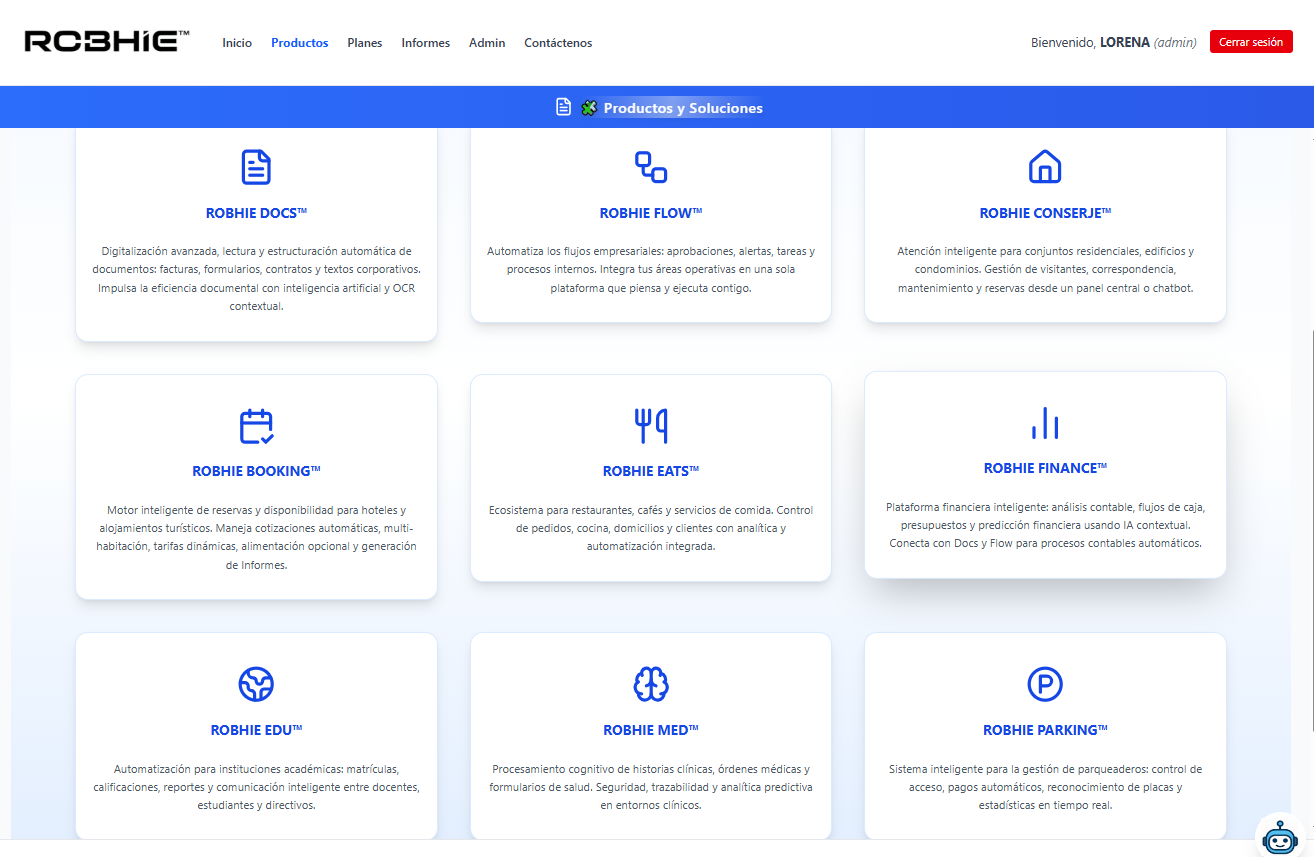Click the ROBHIE MED brain icon
Viewport: 1314px width, 857px height.
(x=651, y=685)
